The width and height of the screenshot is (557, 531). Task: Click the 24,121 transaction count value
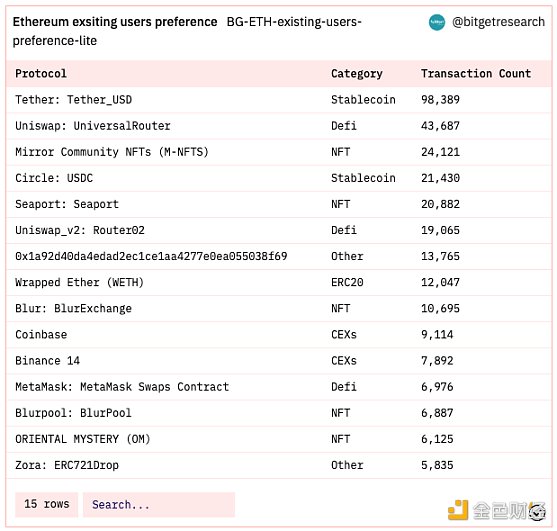(440, 152)
